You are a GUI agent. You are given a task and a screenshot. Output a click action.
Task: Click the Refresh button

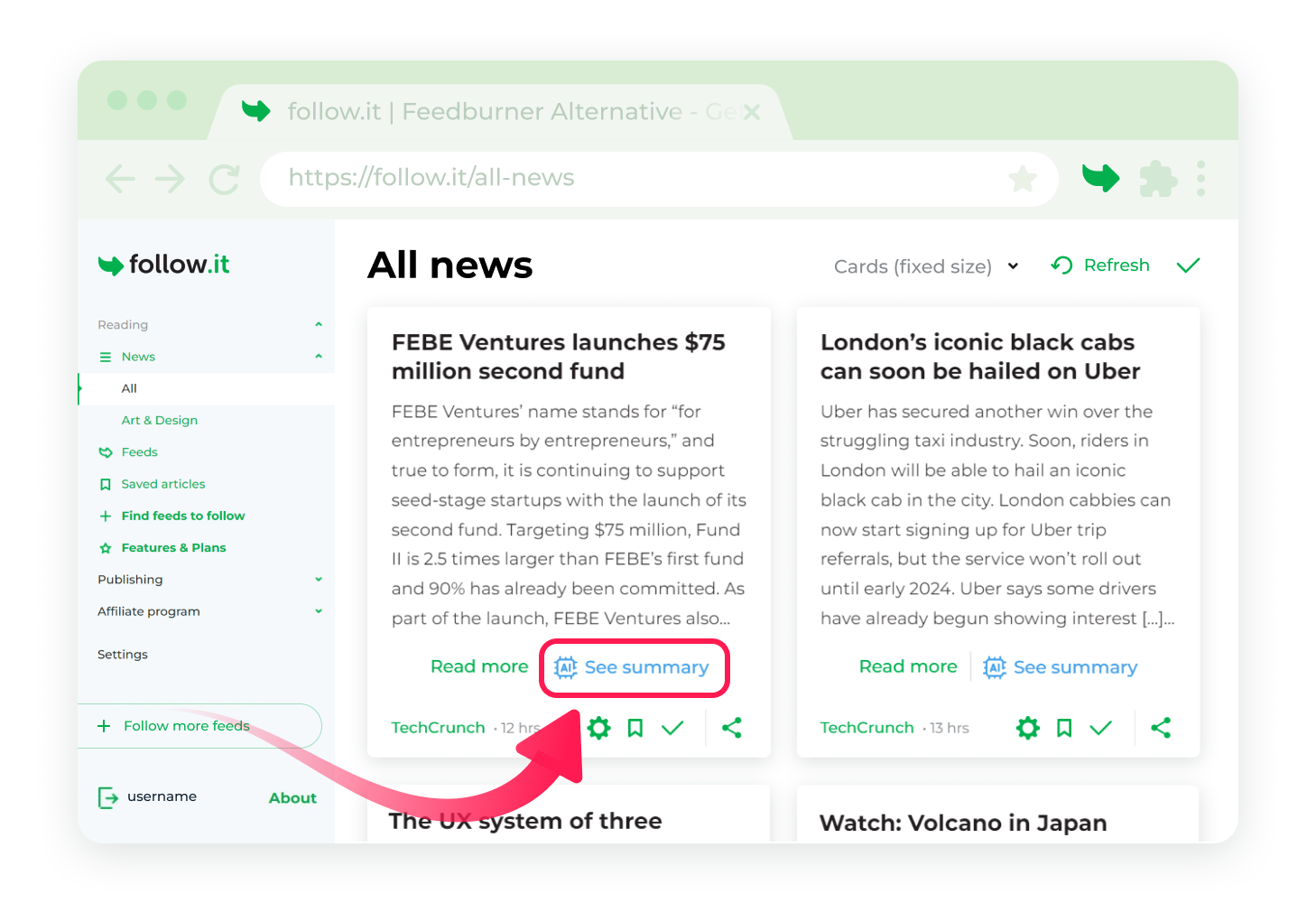(1100, 265)
